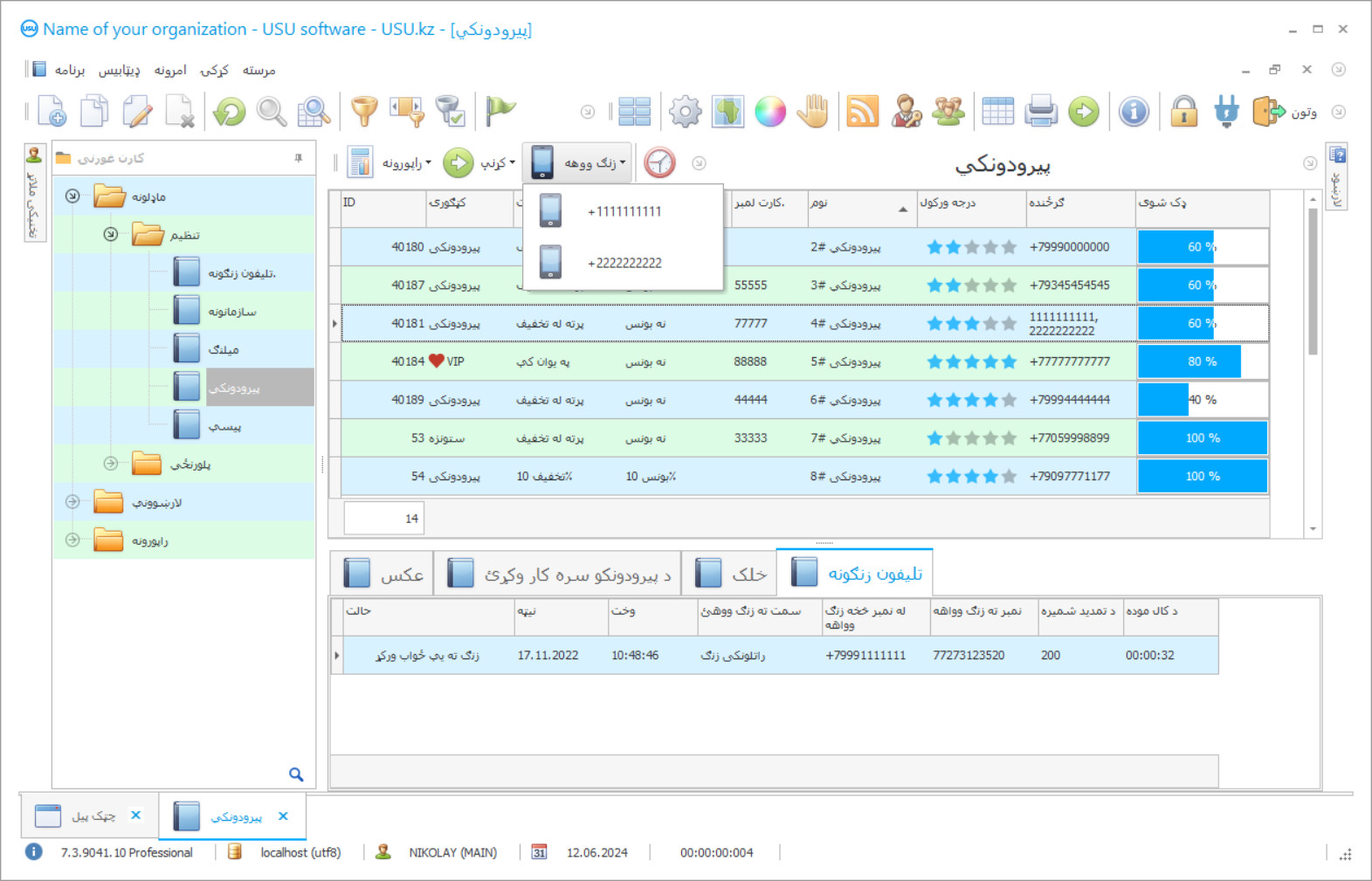Click the power plug connection icon
Image resolution: width=1372 pixels, height=881 pixels.
pyautogui.click(x=1226, y=112)
